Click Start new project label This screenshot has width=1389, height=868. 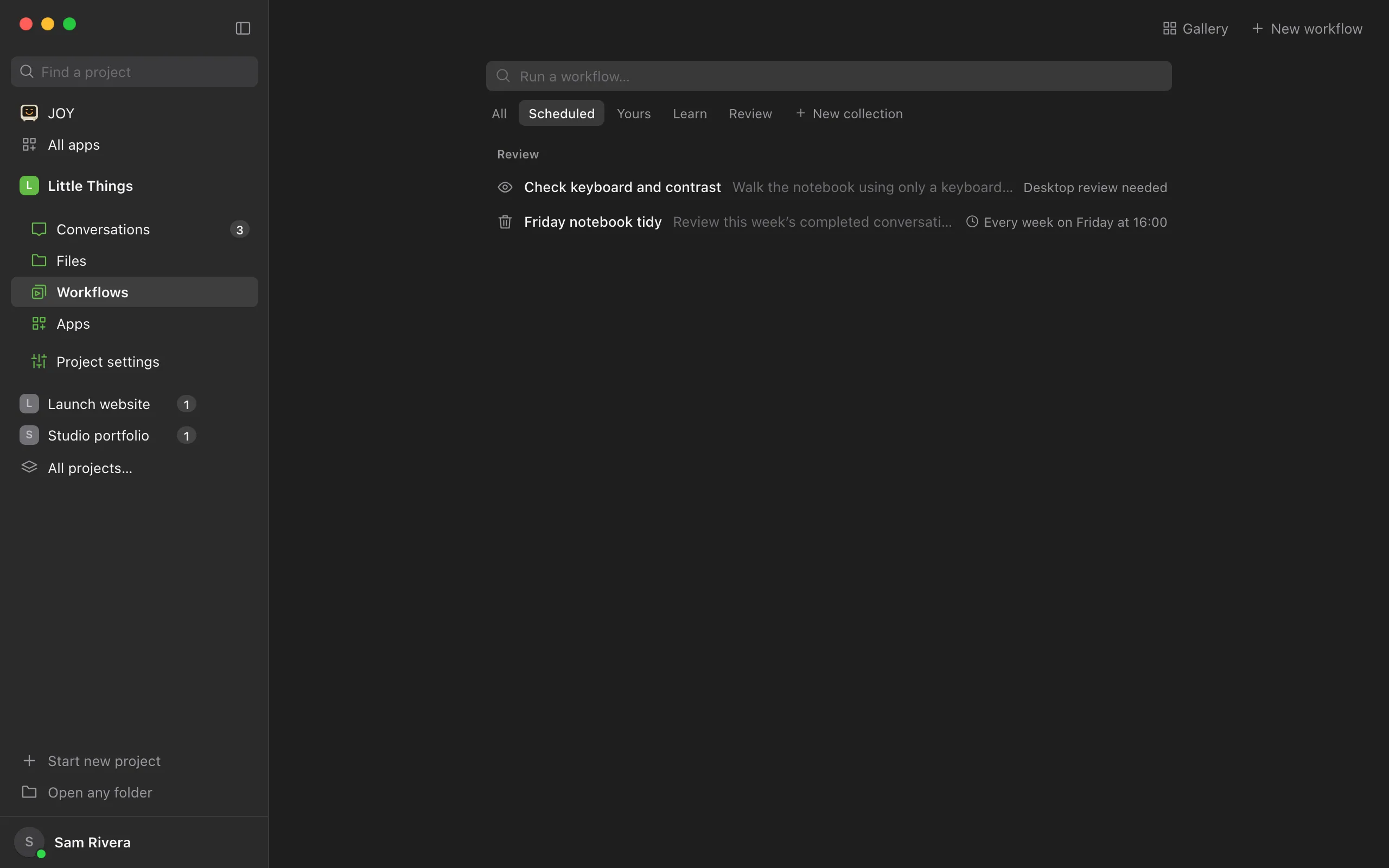pyautogui.click(x=104, y=761)
